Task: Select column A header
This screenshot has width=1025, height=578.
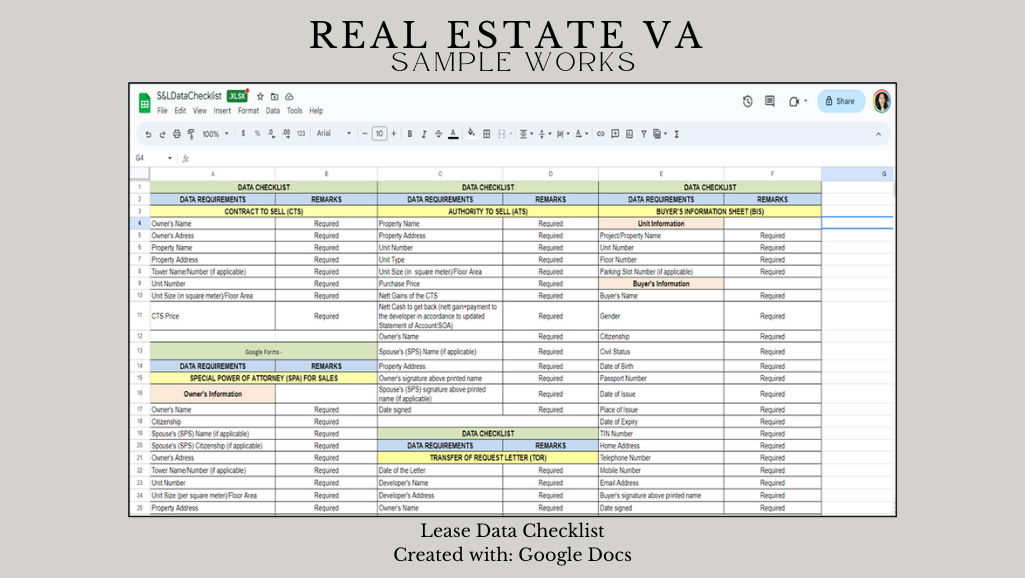Action: 212,174
